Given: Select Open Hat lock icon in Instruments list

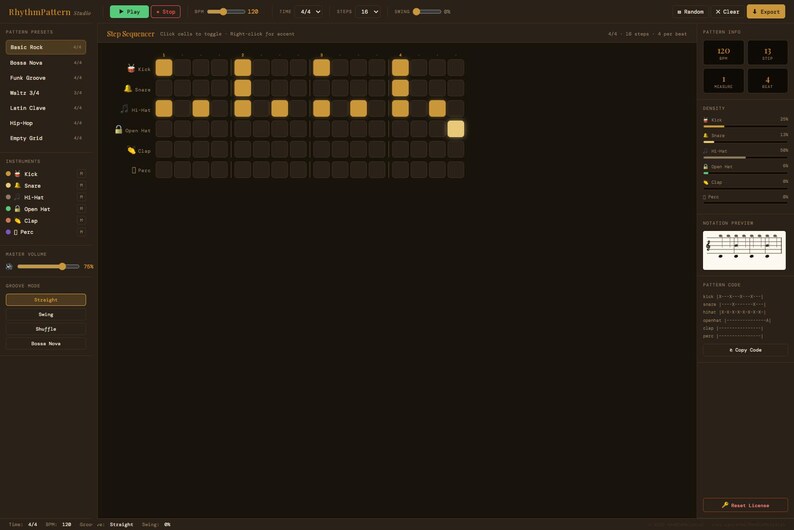Looking at the screenshot, I should (x=17, y=209).
